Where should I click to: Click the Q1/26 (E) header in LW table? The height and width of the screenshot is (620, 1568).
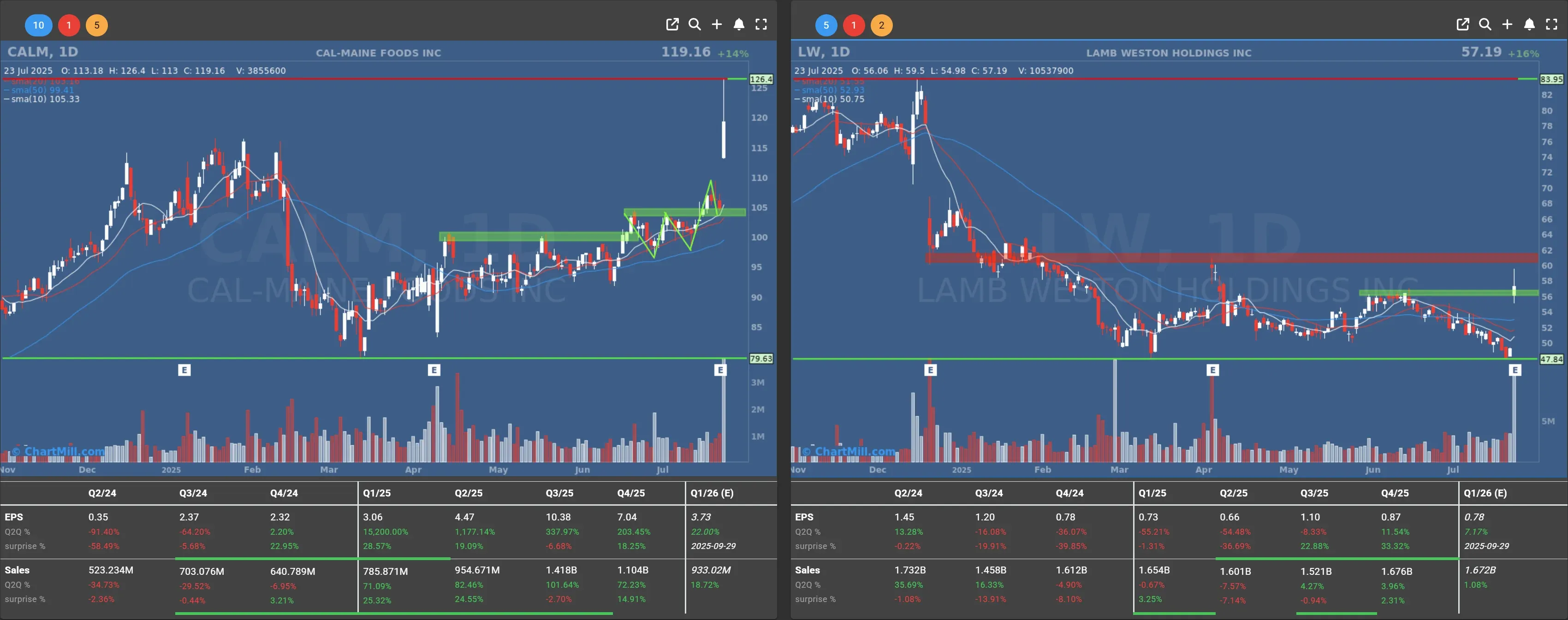1485,493
